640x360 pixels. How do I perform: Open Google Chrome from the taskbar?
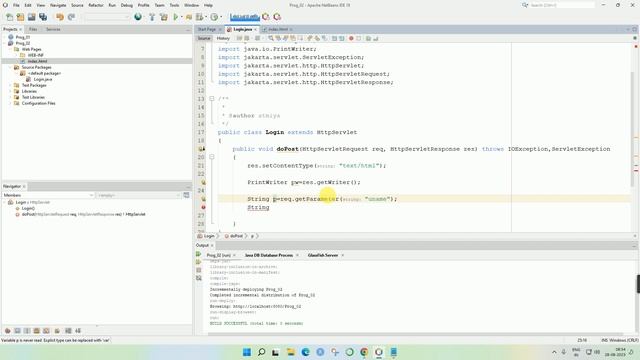tap(364, 352)
